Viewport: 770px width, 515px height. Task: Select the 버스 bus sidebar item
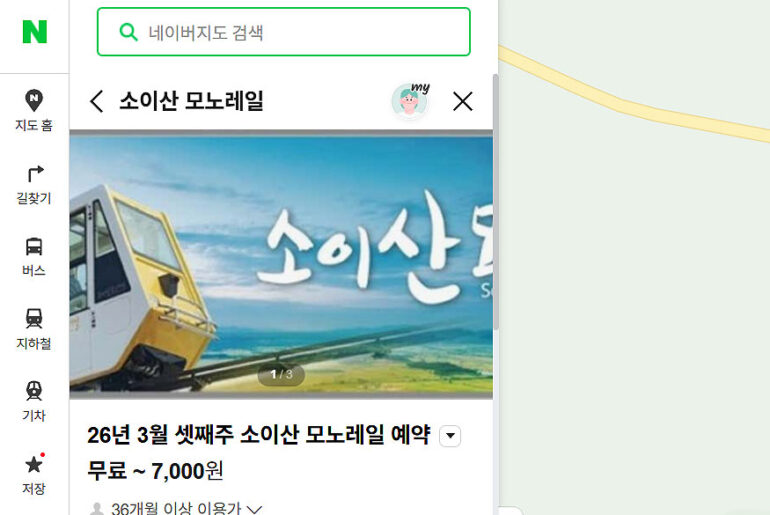point(34,257)
